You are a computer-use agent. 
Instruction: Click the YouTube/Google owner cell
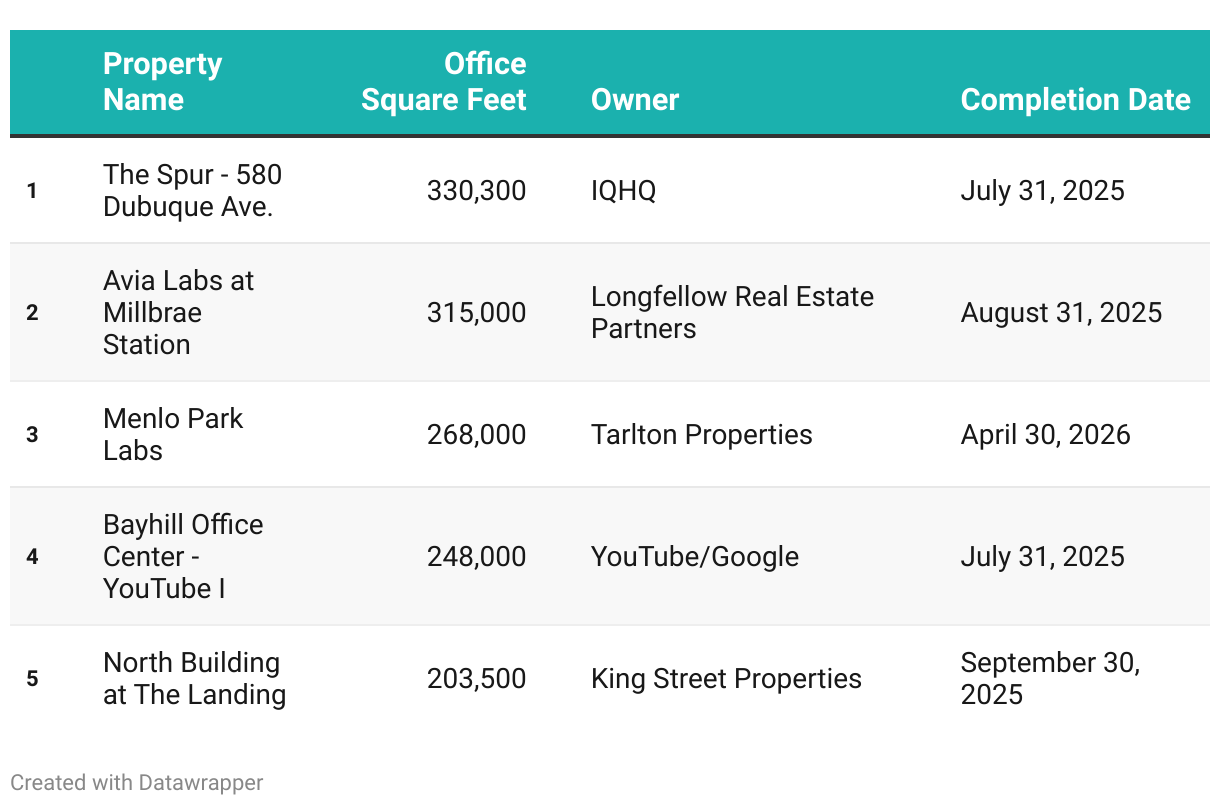click(x=695, y=556)
